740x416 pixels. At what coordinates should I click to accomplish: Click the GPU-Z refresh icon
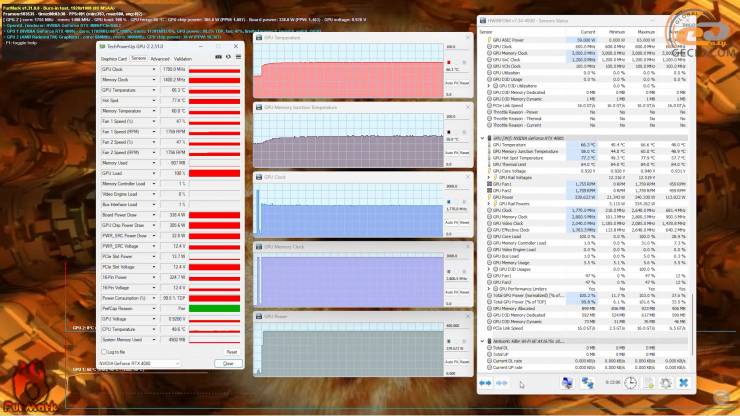pos(228,57)
